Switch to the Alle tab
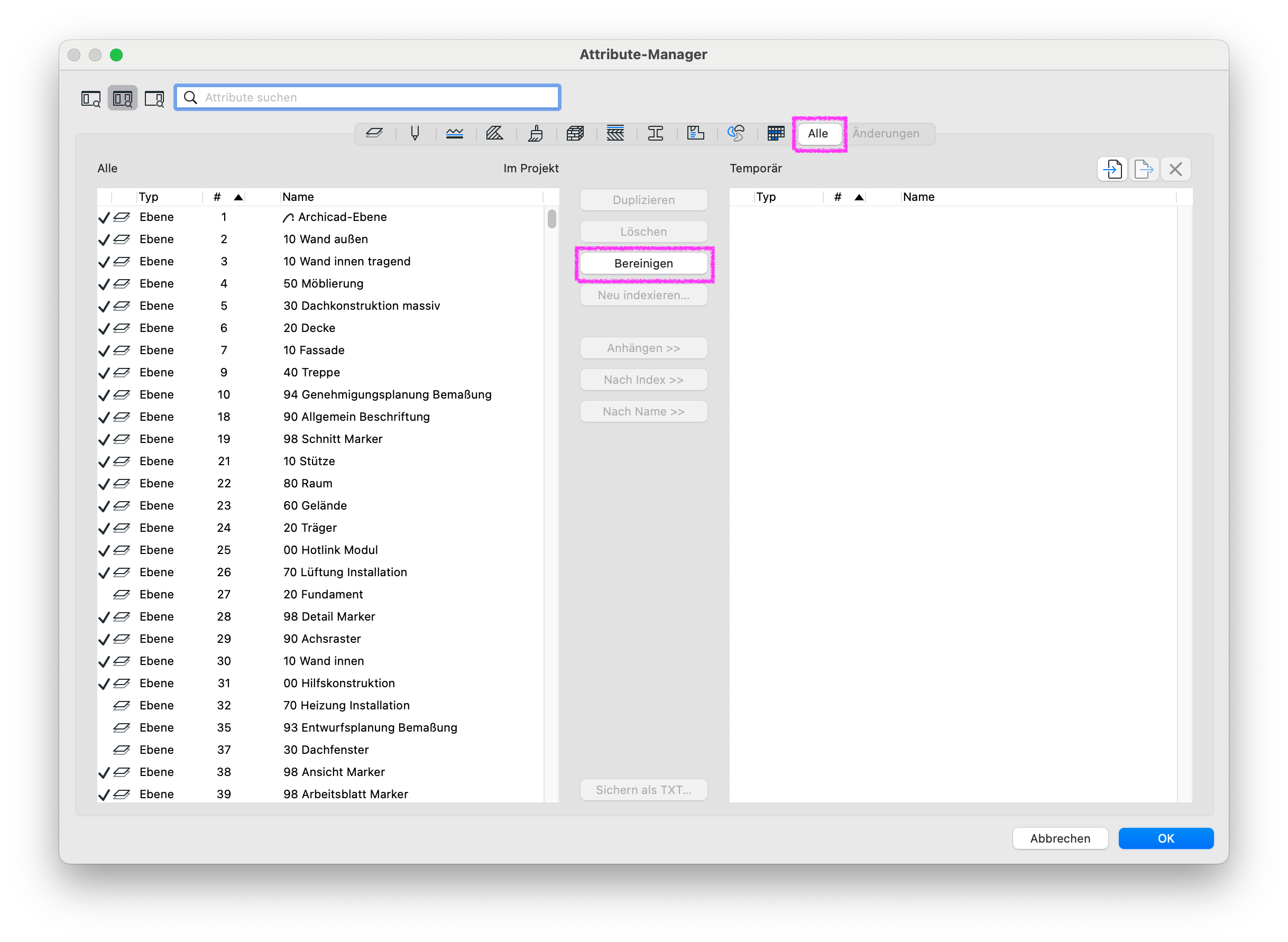The height and width of the screenshot is (942, 1288). [x=818, y=133]
